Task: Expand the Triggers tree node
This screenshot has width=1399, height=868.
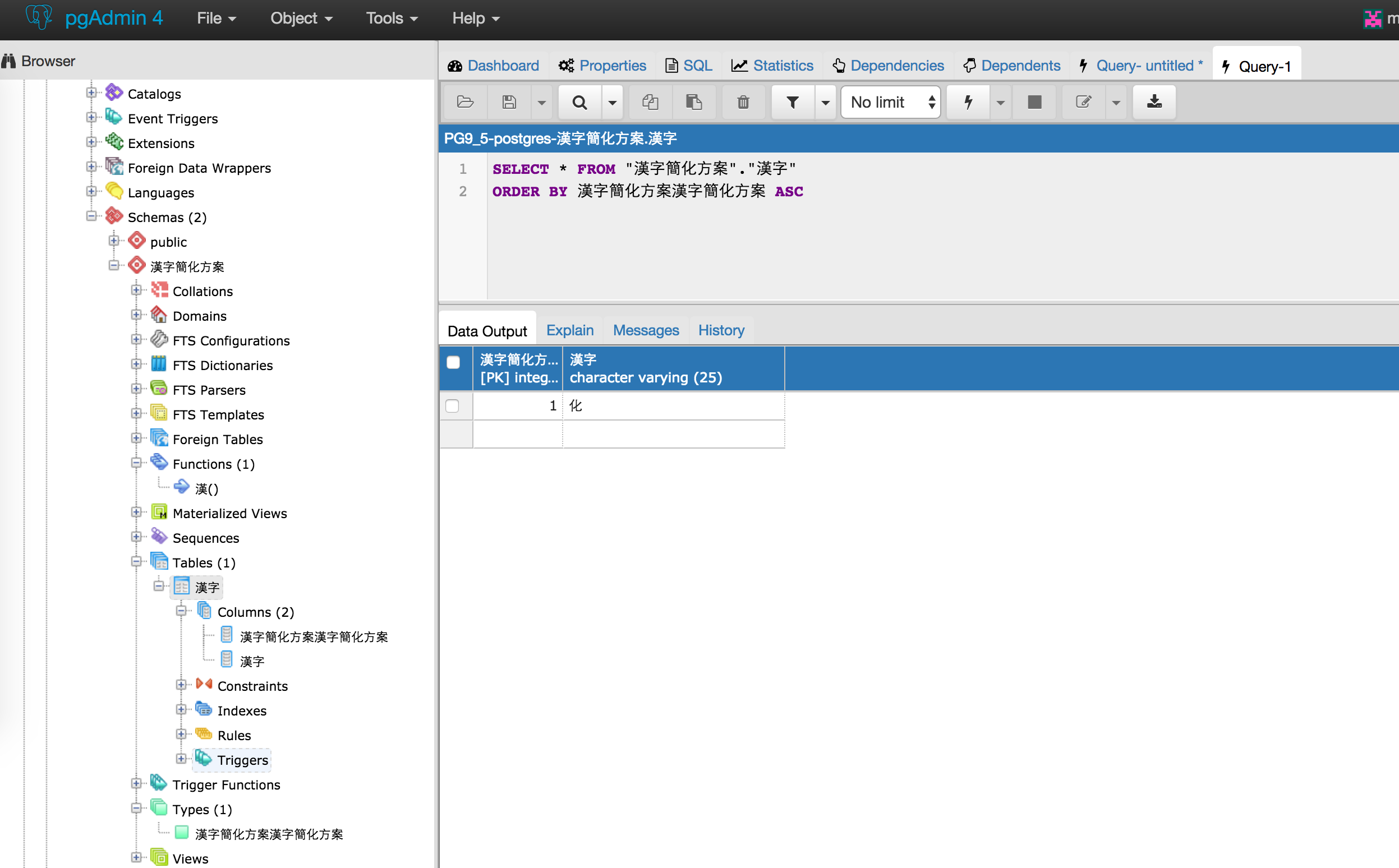Action: pos(181,759)
